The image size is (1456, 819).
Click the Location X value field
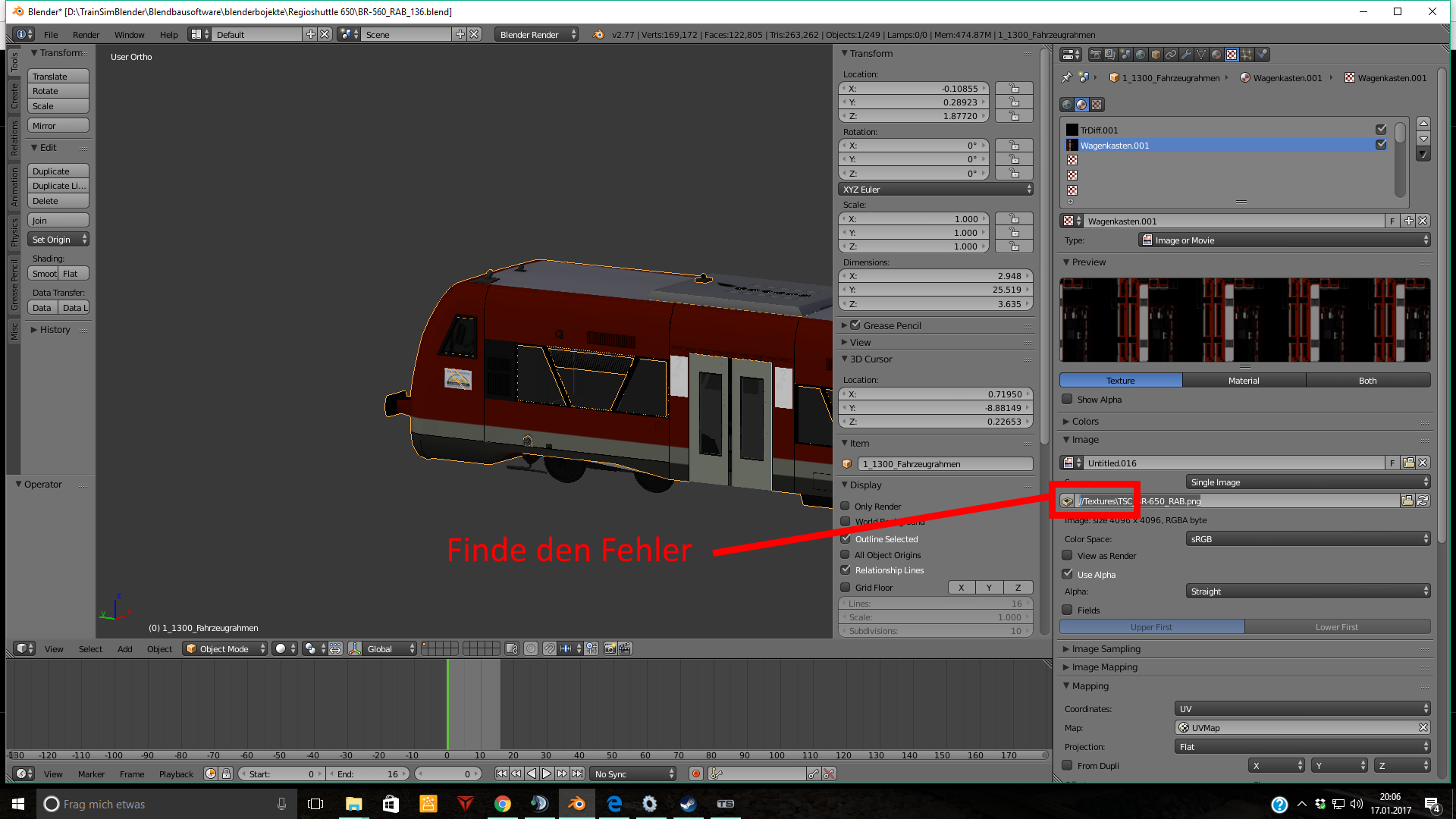[914, 88]
